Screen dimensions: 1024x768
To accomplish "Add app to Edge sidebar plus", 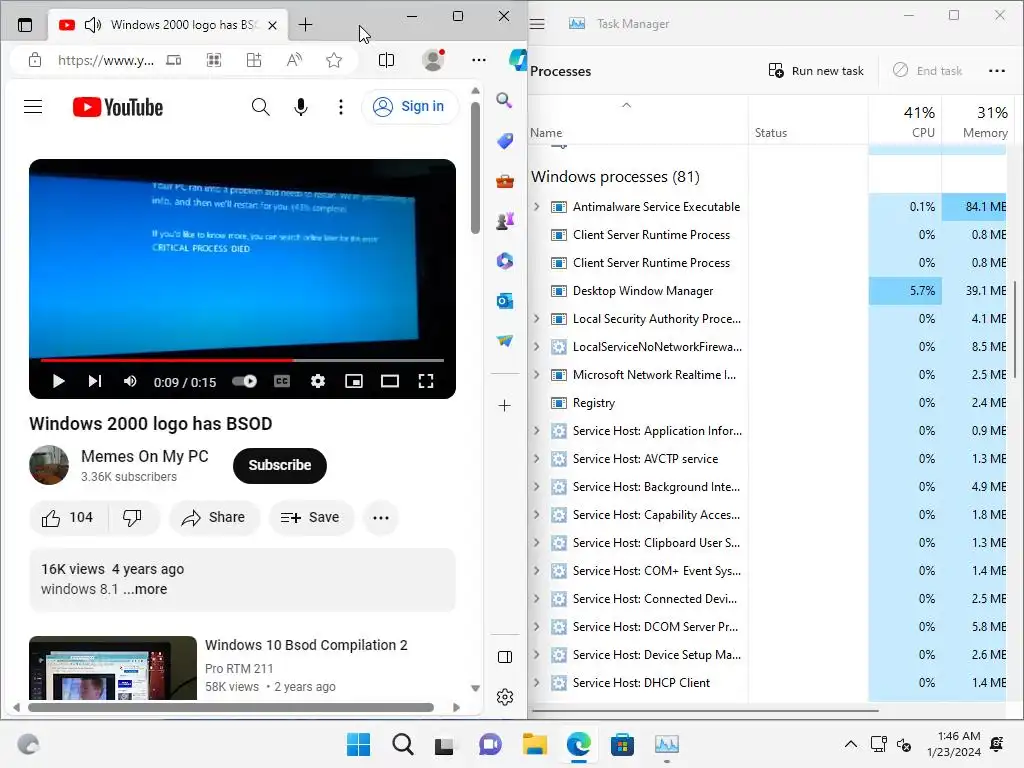I will (x=504, y=406).
